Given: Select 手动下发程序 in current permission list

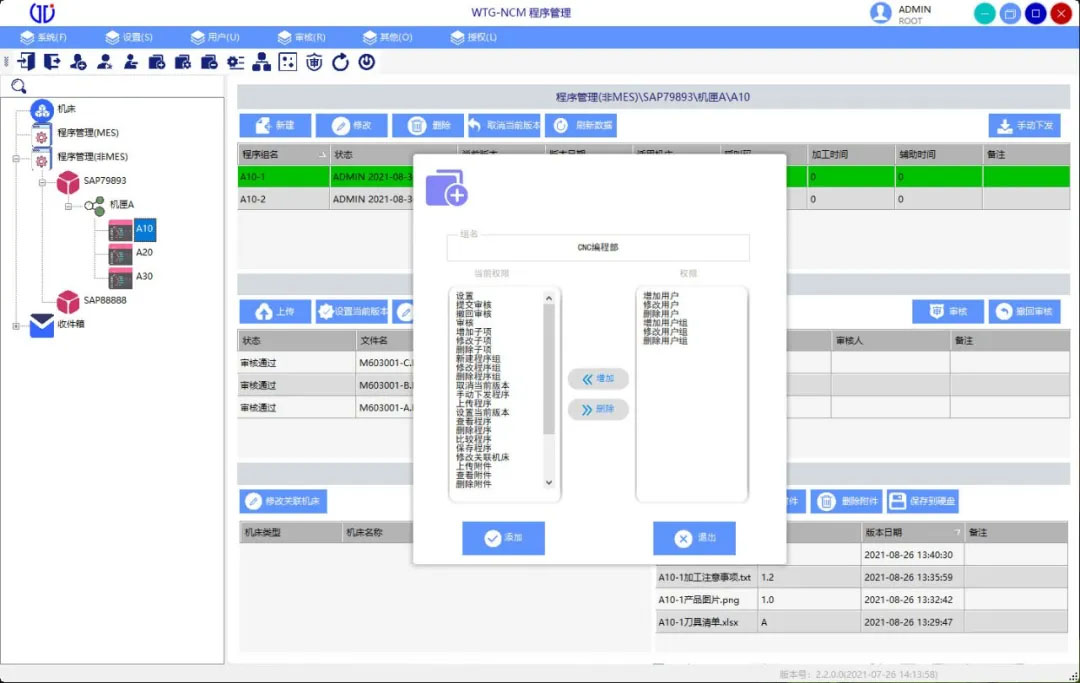Looking at the screenshot, I should click(x=482, y=395).
